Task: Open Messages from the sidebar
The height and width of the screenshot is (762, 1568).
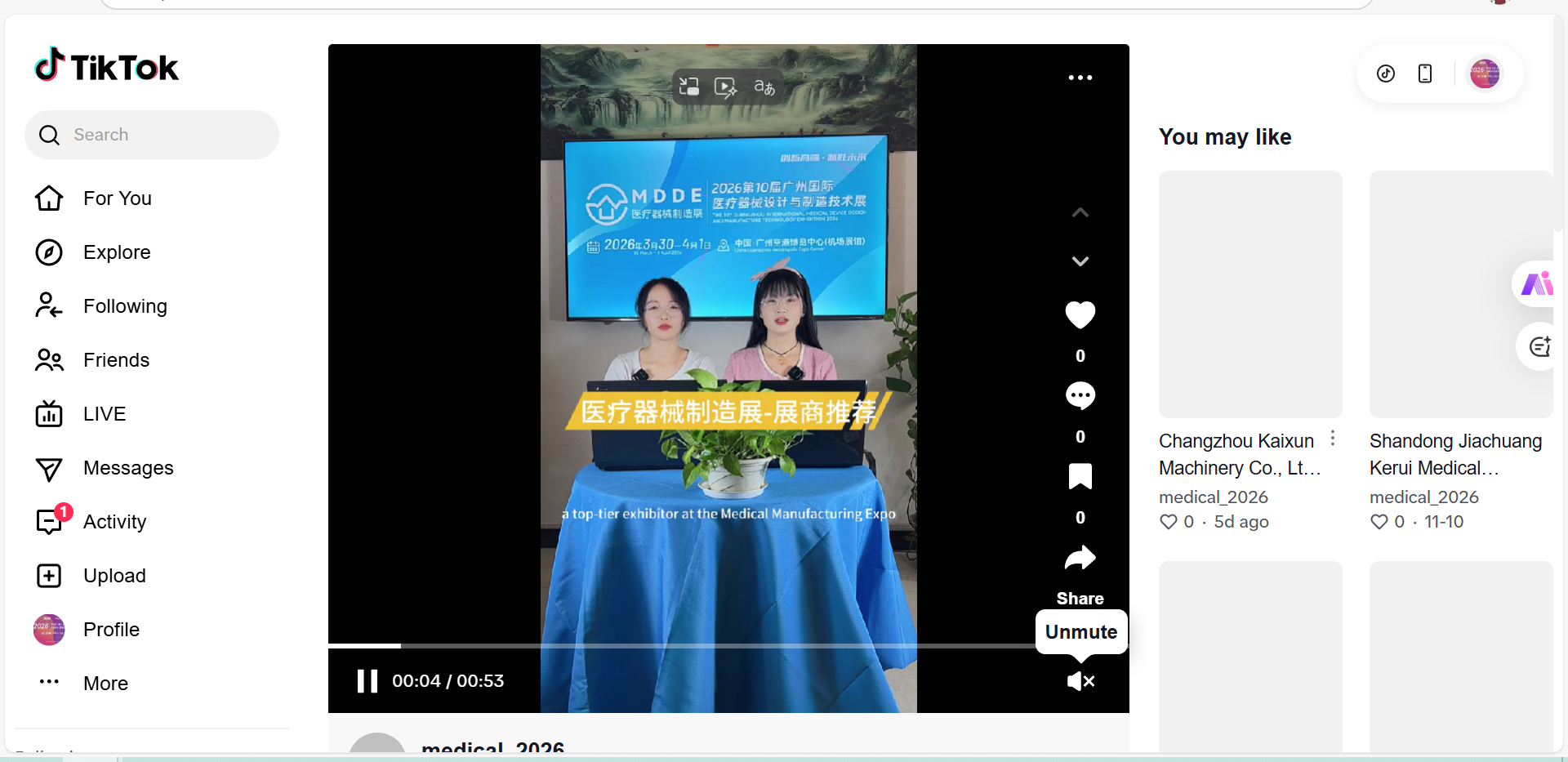Action: pyautogui.click(x=128, y=468)
